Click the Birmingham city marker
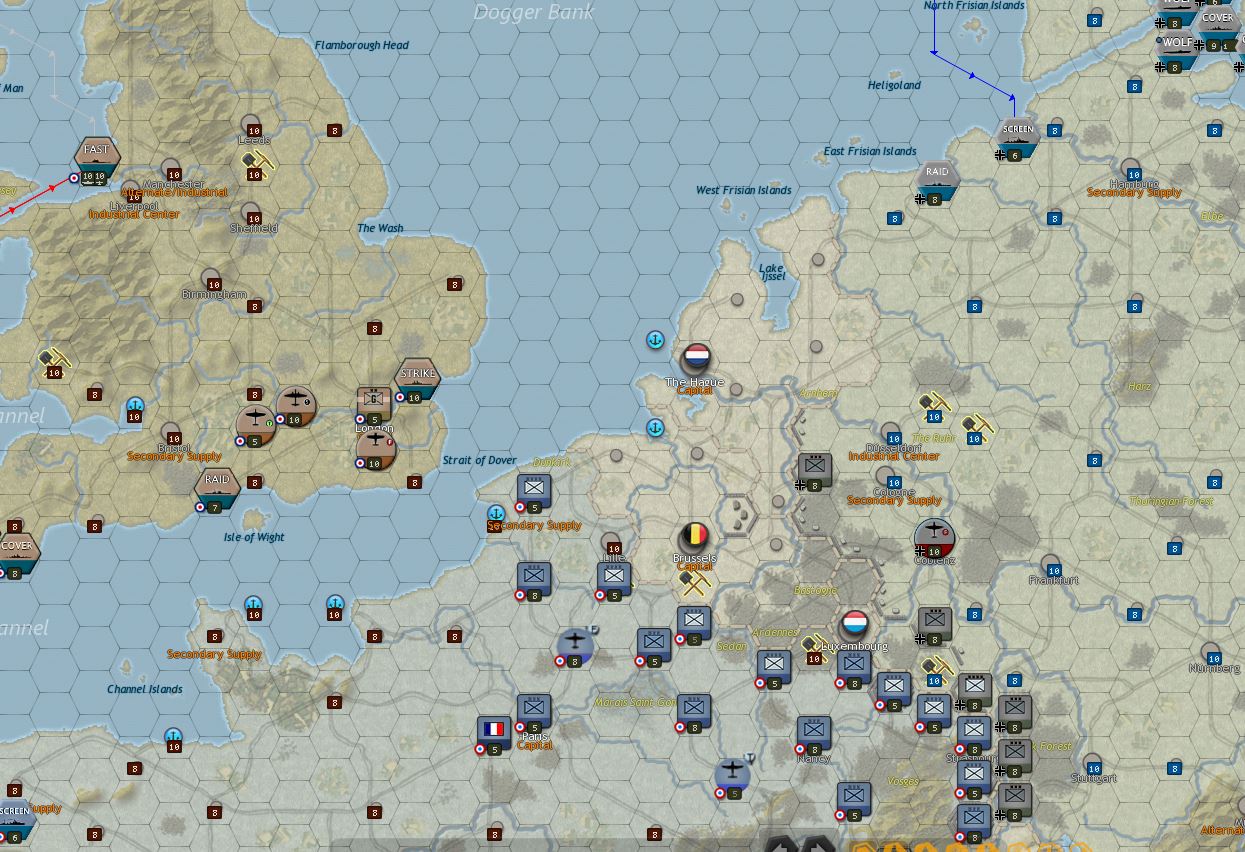 pos(211,279)
